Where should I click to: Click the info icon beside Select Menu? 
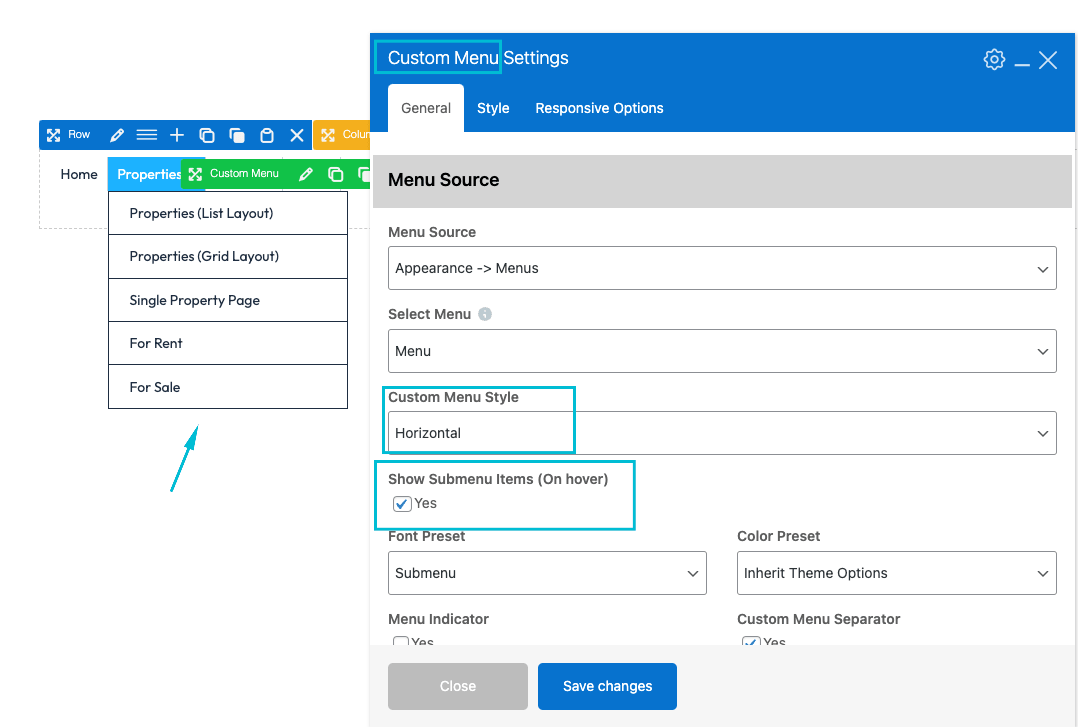[x=485, y=314]
